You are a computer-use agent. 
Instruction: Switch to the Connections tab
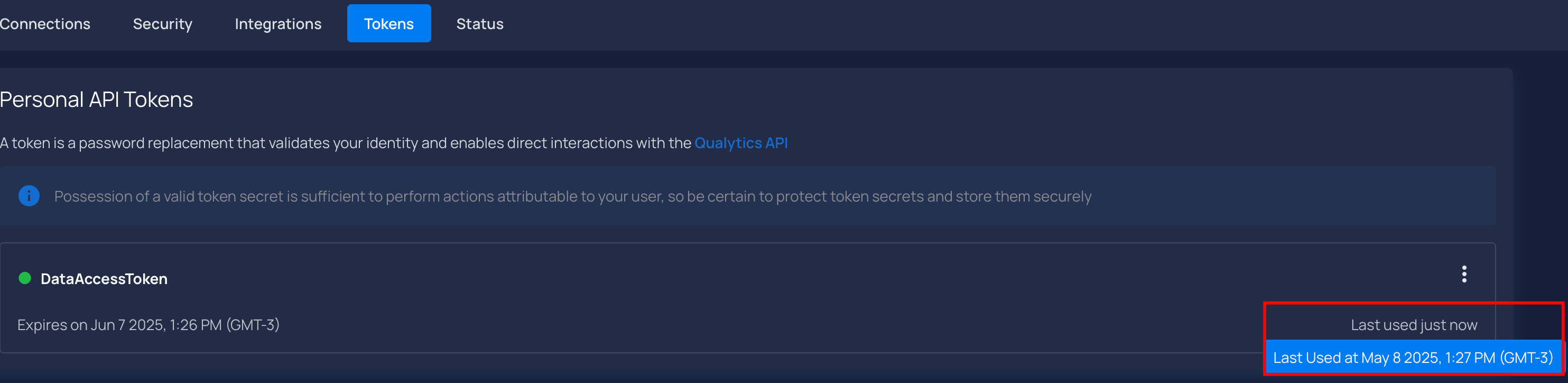point(45,24)
